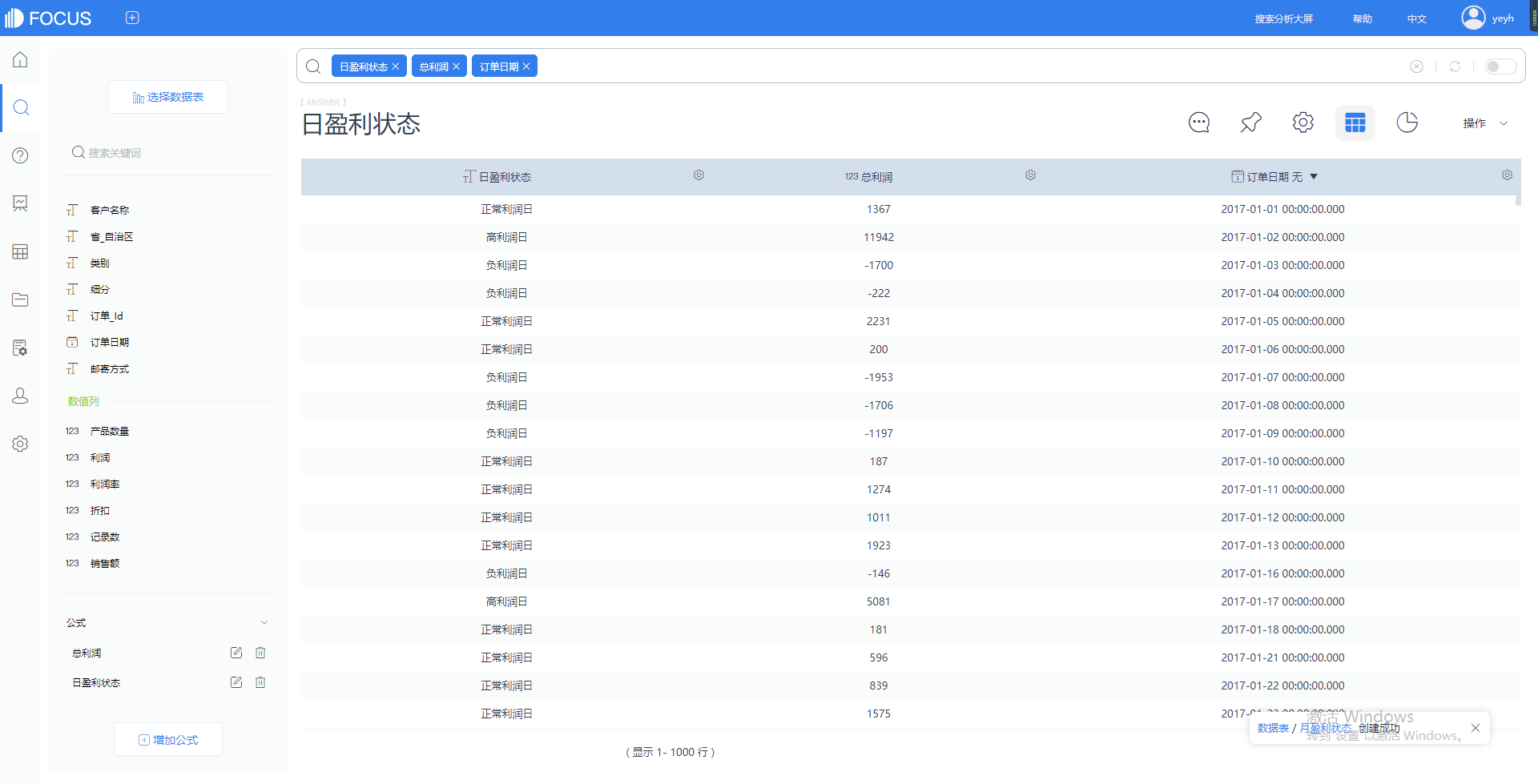
Task: Remove 总利润 tag from search bar
Action: (456, 66)
